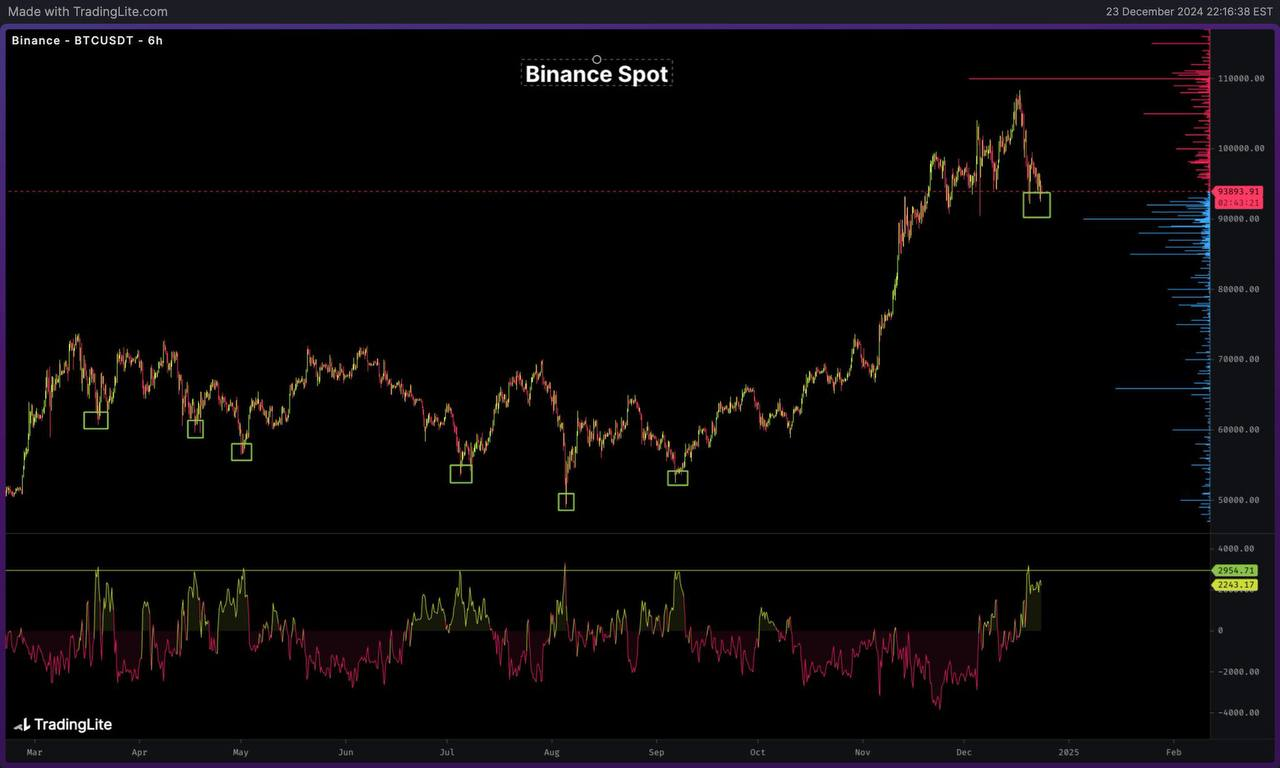The image size is (1280, 768).
Task: Click the yellow indicator value 2243.17
Action: coord(1234,585)
